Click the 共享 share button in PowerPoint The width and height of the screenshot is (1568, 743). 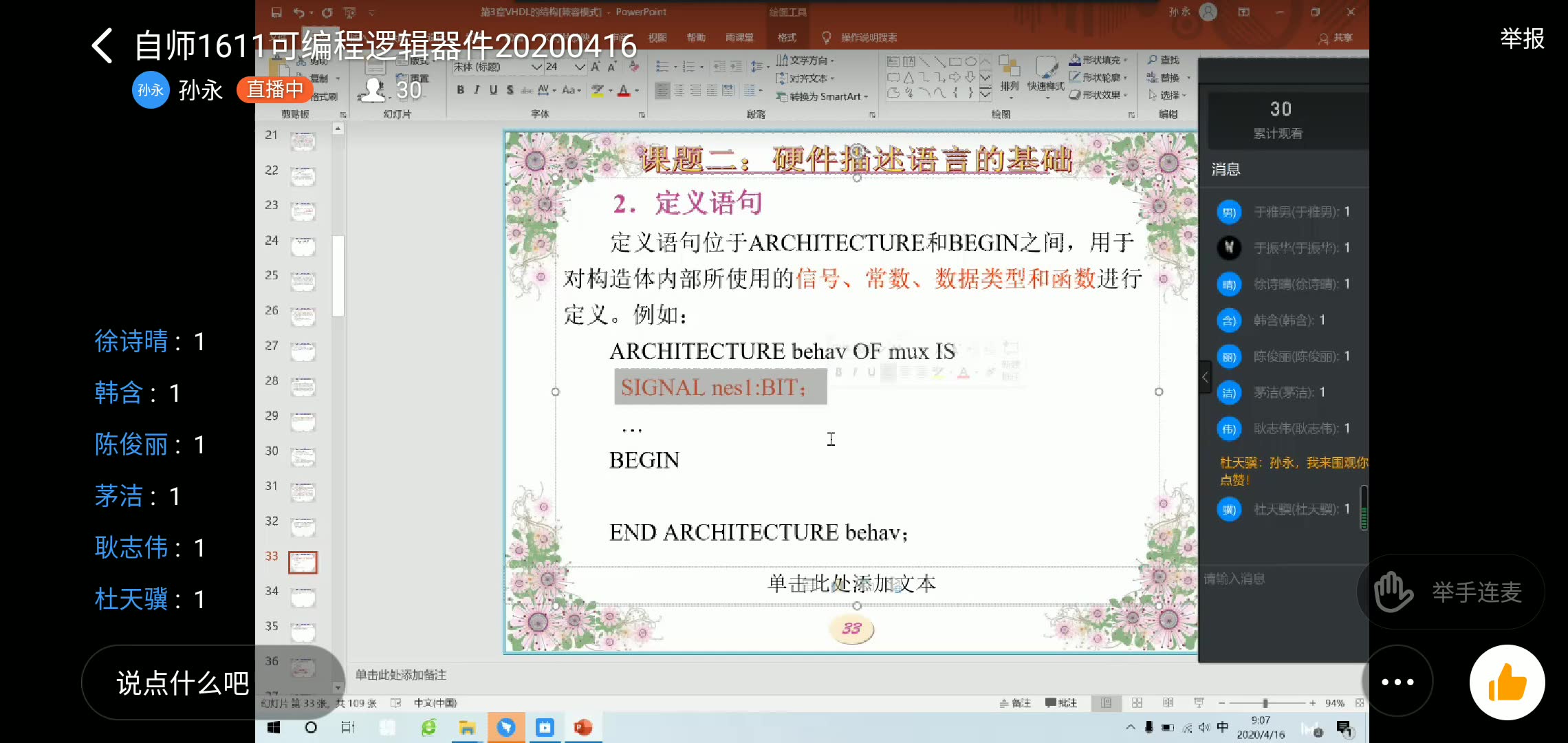[x=1336, y=38]
